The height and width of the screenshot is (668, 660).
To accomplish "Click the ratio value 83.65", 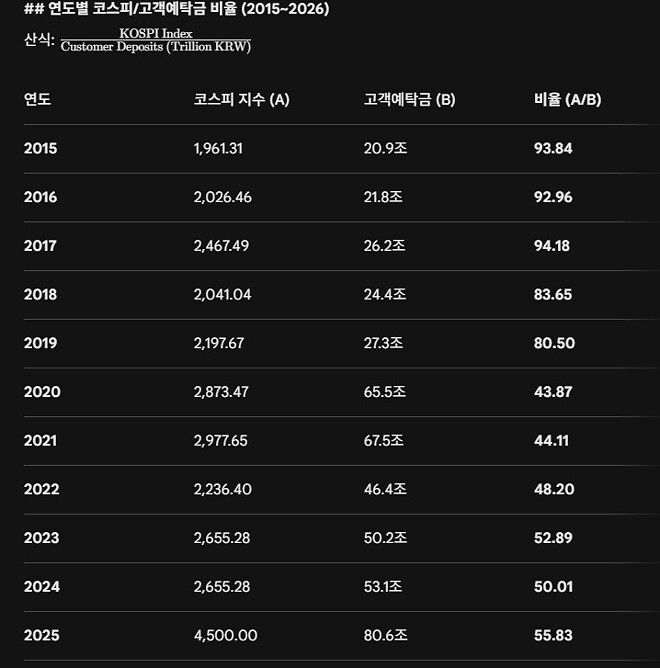I will click(553, 294).
